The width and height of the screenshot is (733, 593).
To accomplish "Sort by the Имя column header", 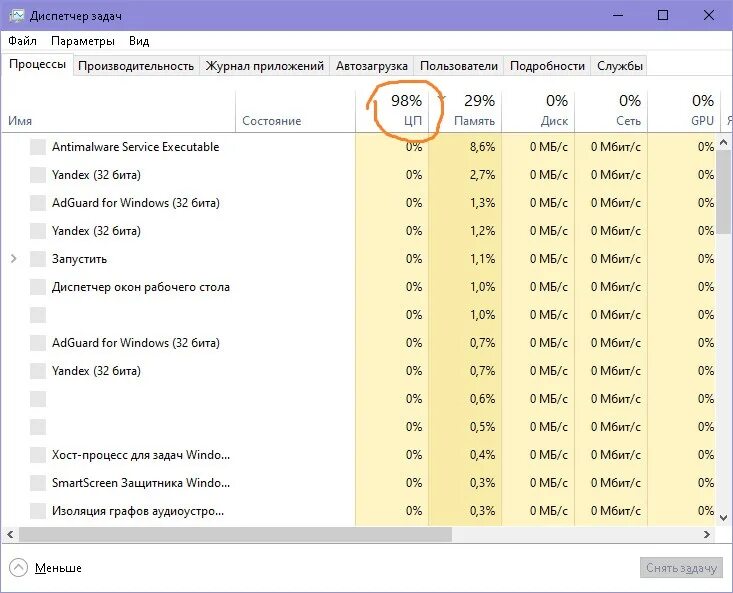I will coord(118,111).
